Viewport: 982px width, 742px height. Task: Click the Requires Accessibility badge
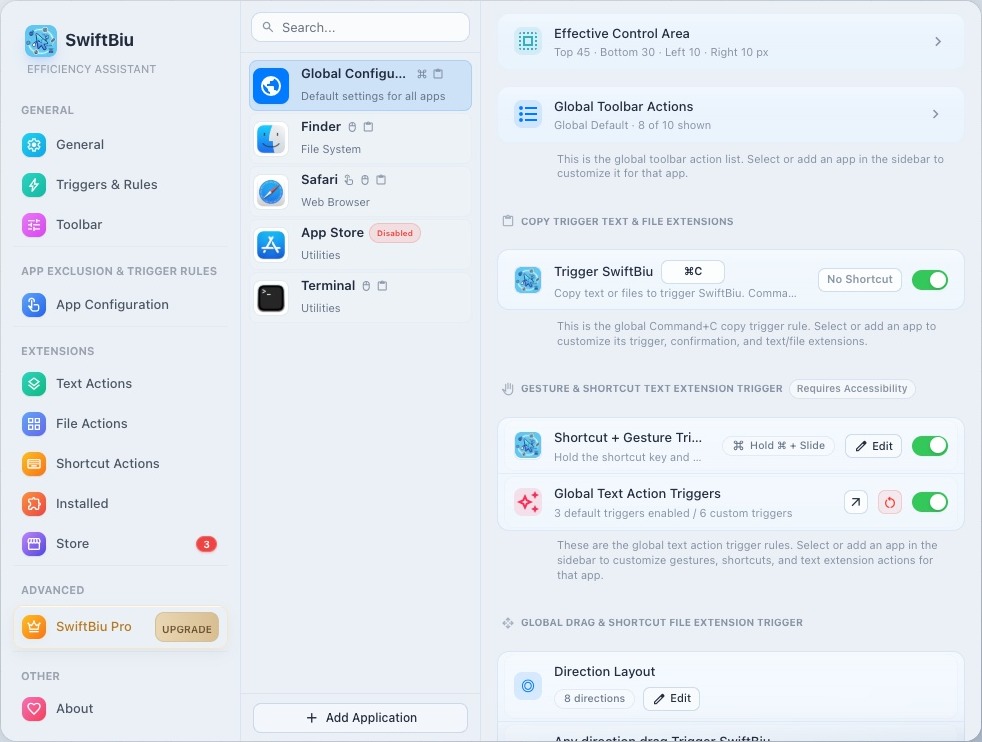(852, 389)
